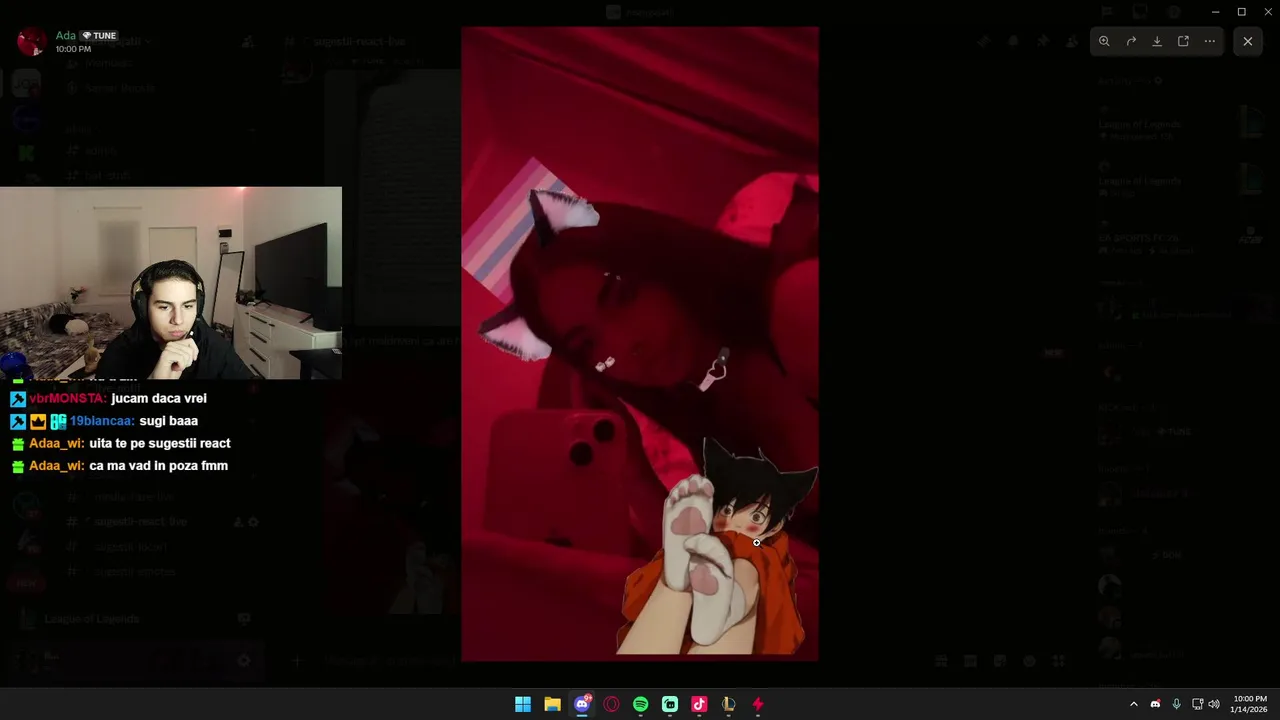Image resolution: width=1280 pixels, height=720 pixels.
Task: Open Opera GX from the taskbar
Action: 611,704
